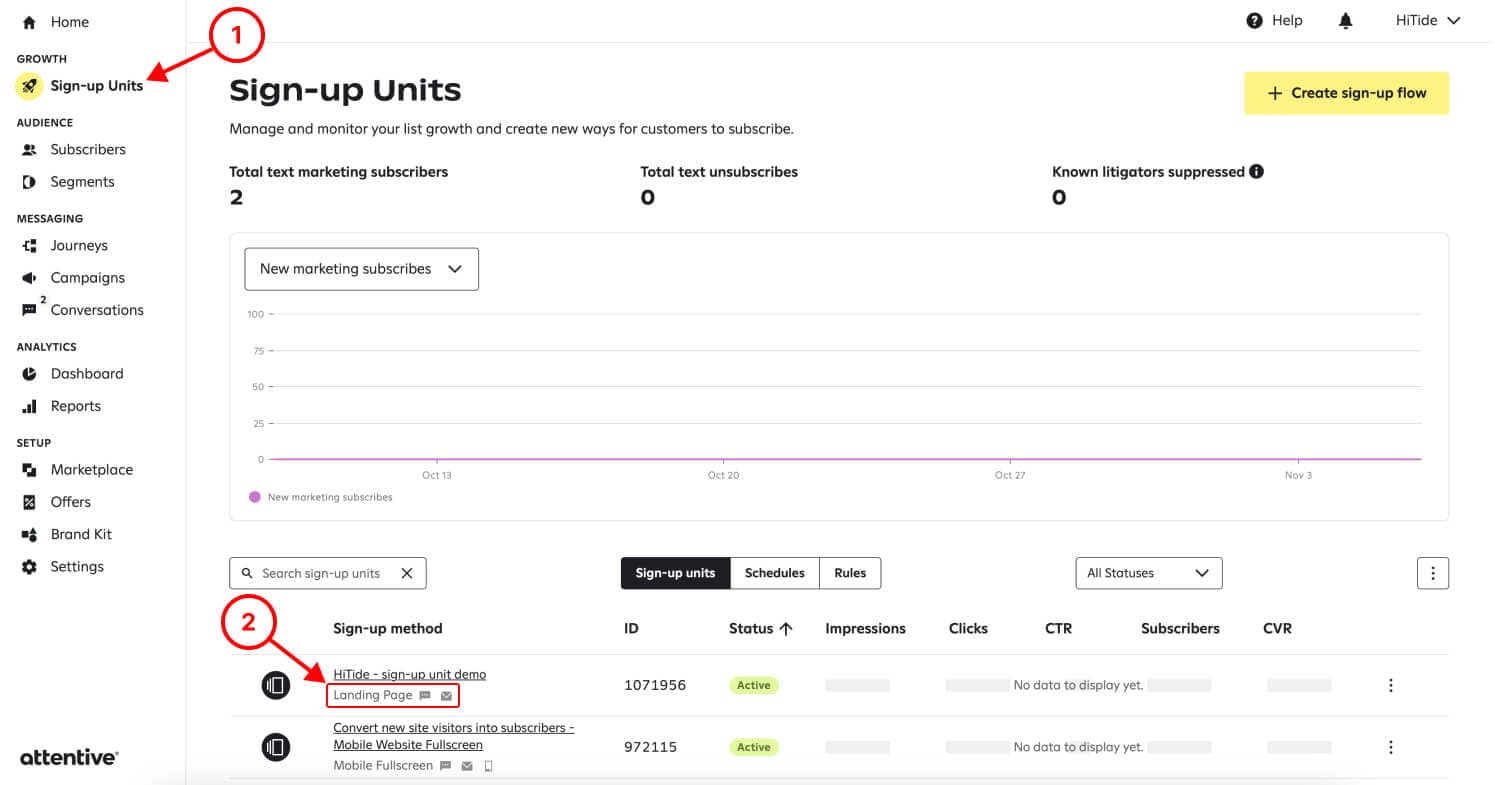This screenshot has height=785, width=1495.
Task: Clear search with the X icon
Action: [407, 573]
